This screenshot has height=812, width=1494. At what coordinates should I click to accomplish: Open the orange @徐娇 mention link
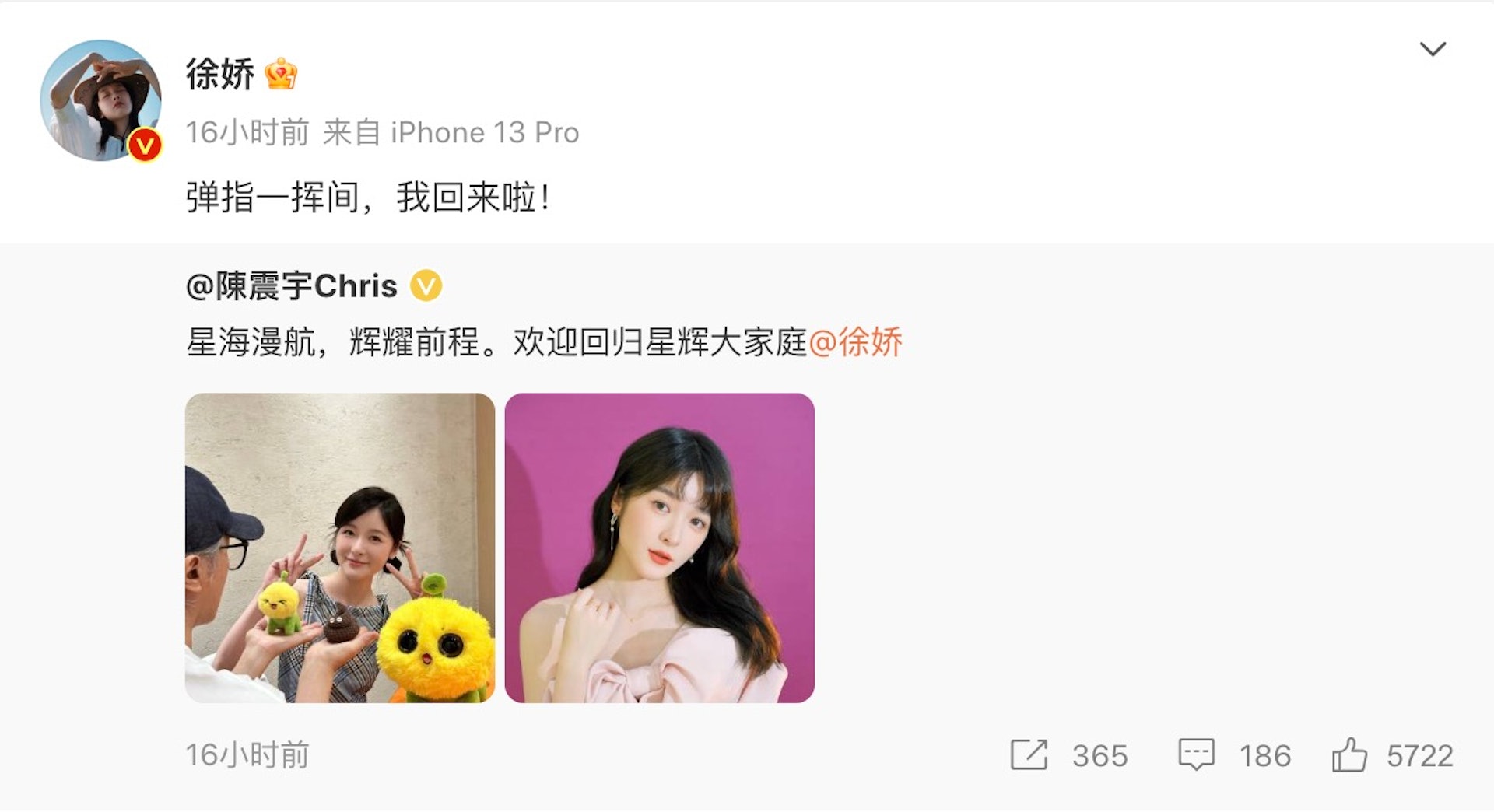[856, 342]
